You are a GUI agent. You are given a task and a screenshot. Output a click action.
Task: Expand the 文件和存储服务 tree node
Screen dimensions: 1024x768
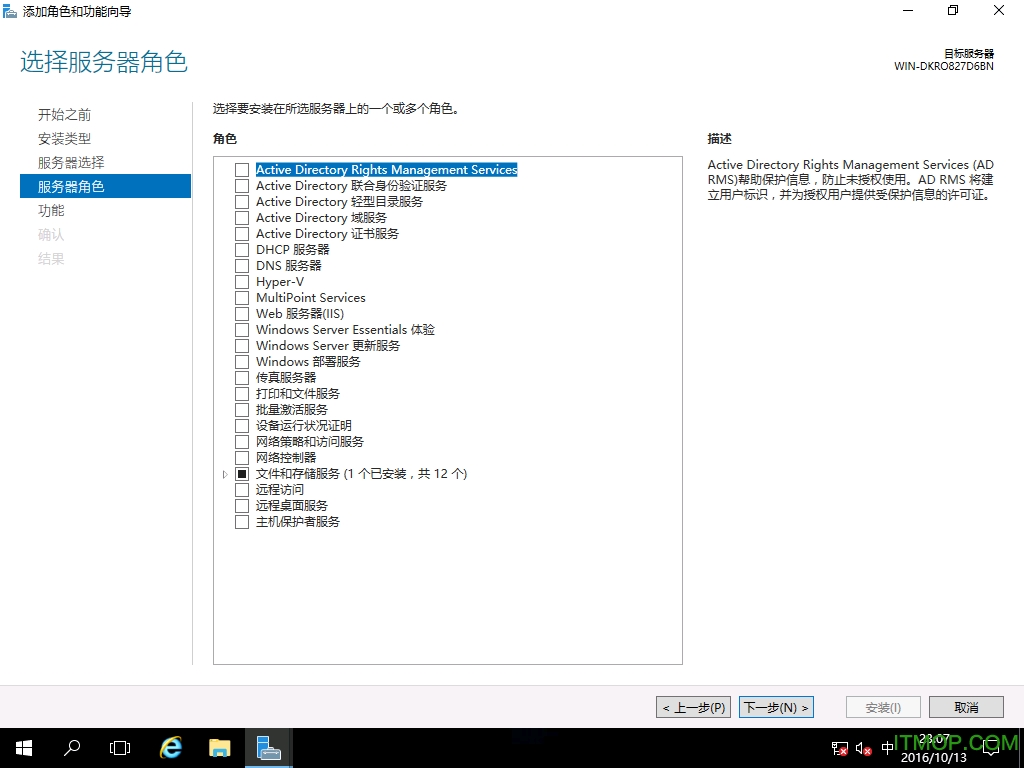coord(224,473)
